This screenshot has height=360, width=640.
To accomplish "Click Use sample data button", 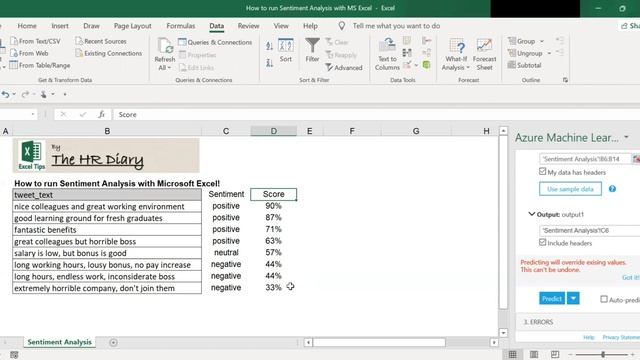I will (x=570, y=189).
